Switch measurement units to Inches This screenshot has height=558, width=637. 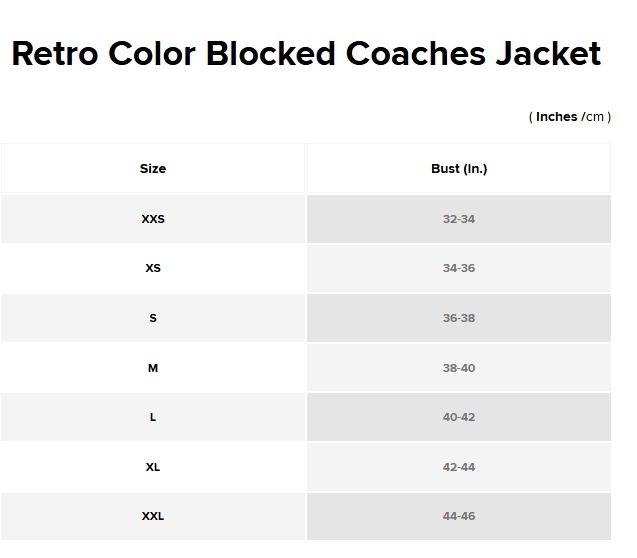pos(556,117)
